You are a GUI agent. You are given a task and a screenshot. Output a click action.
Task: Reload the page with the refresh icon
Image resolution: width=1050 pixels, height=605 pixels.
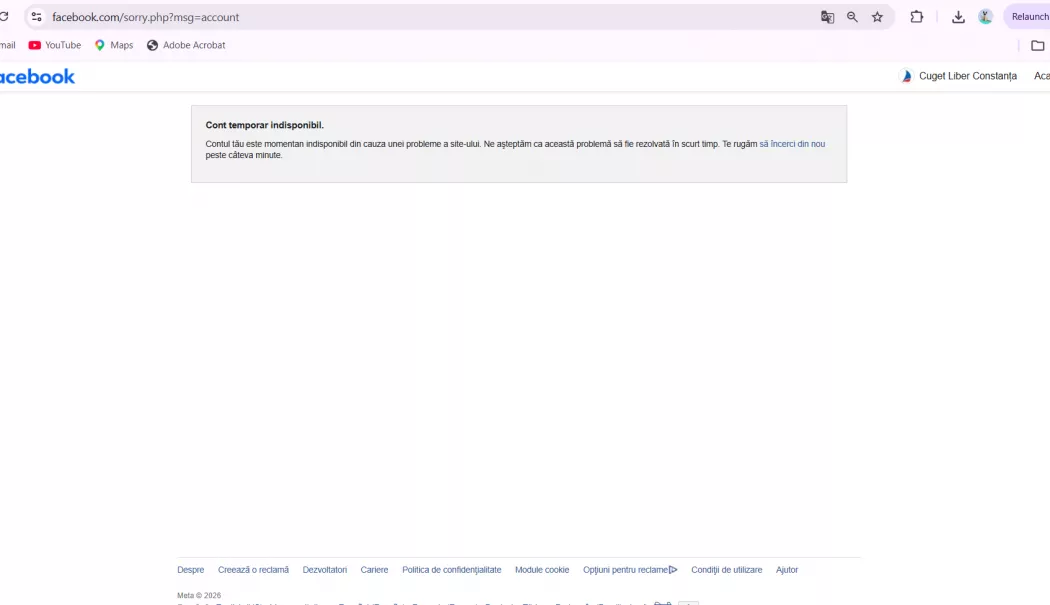pyautogui.click(x=3, y=17)
